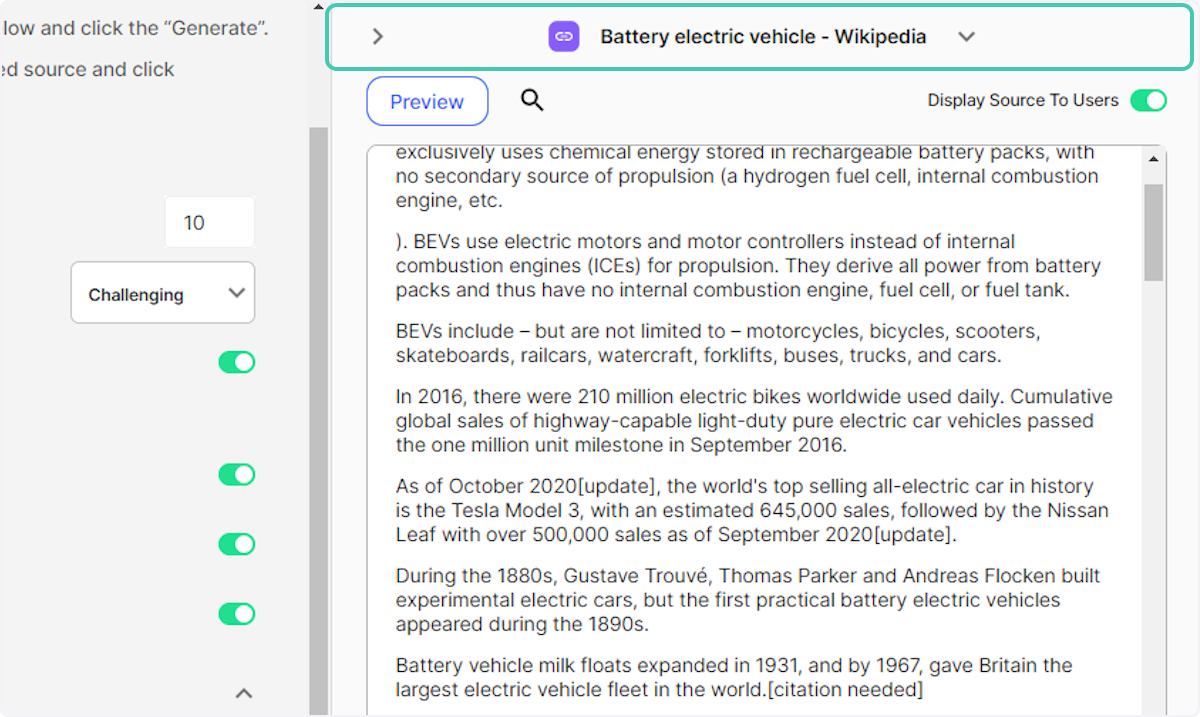Toggle the second green switch below Challenging dropdown

237,474
